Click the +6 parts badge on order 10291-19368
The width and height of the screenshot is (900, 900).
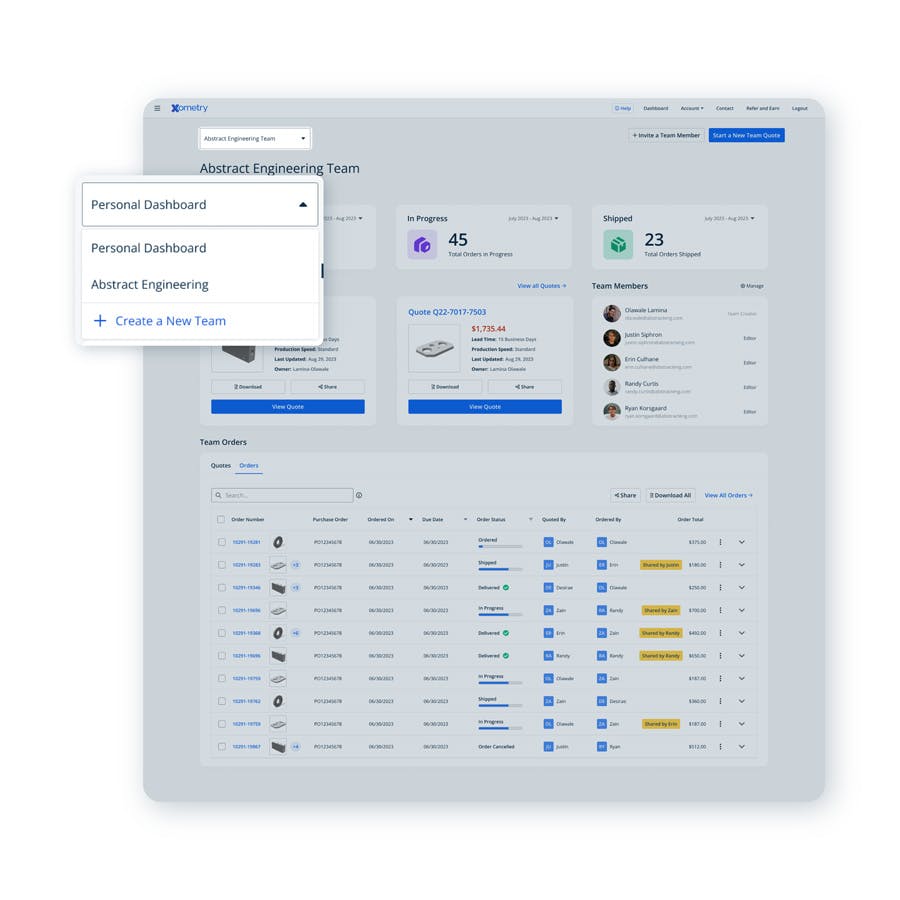tap(296, 633)
